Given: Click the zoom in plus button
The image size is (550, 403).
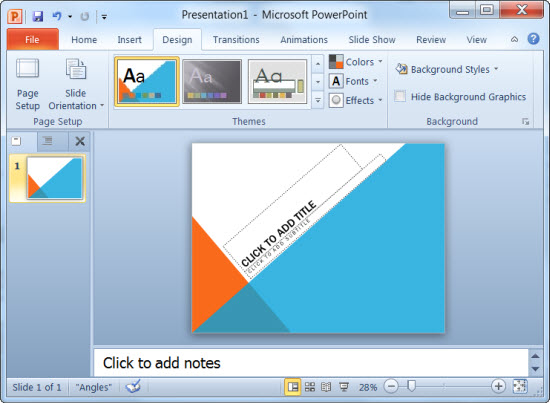Looking at the screenshot, I should (x=498, y=386).
